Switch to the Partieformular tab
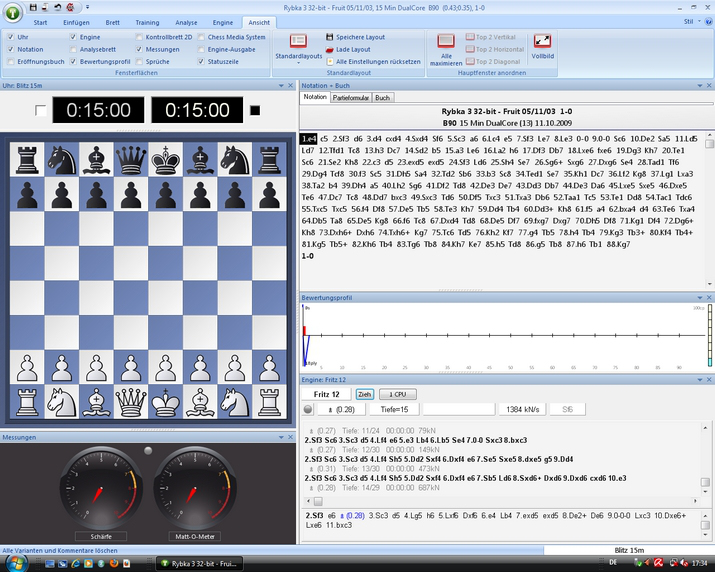This screenshot has width=715, height=572. point(350,98)
